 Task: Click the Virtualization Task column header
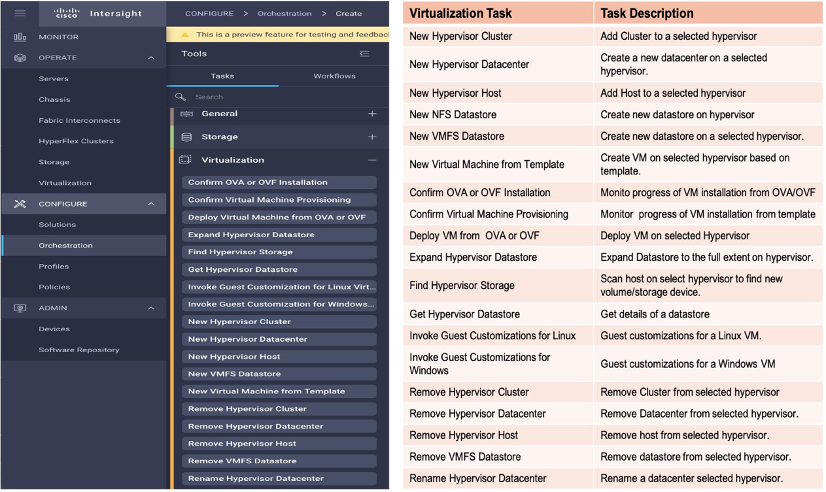tap(498, 13)
